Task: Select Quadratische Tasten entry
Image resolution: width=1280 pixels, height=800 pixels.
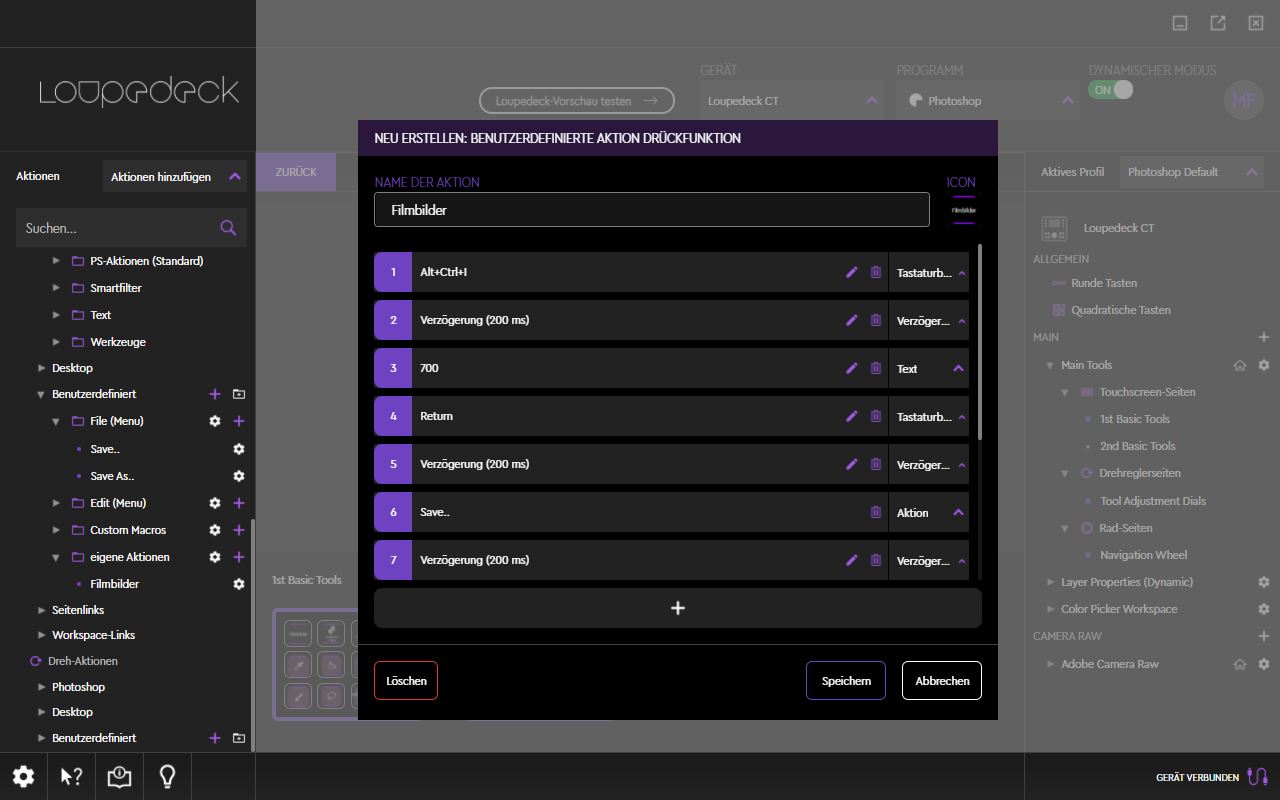Action: pyautogui.click(x=1121, y=310)
